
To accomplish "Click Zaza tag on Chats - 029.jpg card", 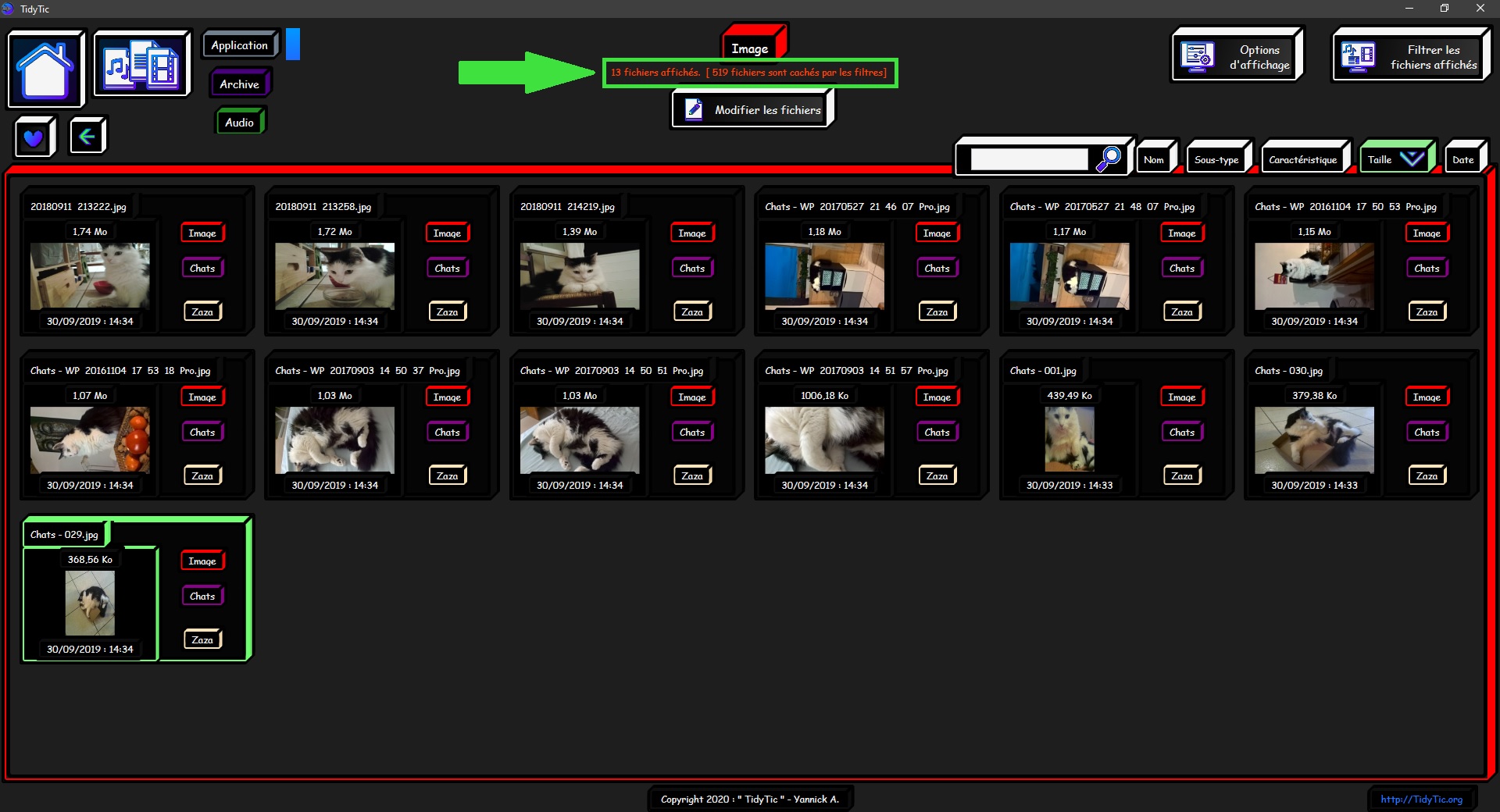I will 202,639.
